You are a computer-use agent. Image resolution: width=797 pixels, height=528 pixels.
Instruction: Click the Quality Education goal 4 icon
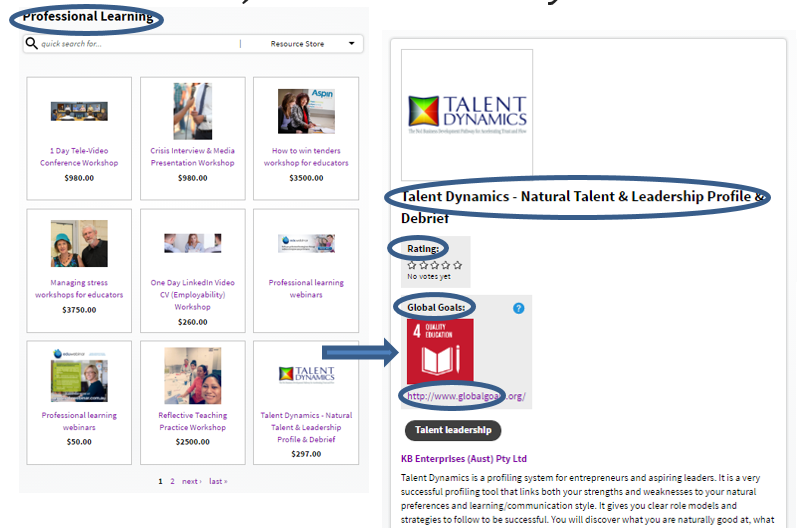coord(440,351)
